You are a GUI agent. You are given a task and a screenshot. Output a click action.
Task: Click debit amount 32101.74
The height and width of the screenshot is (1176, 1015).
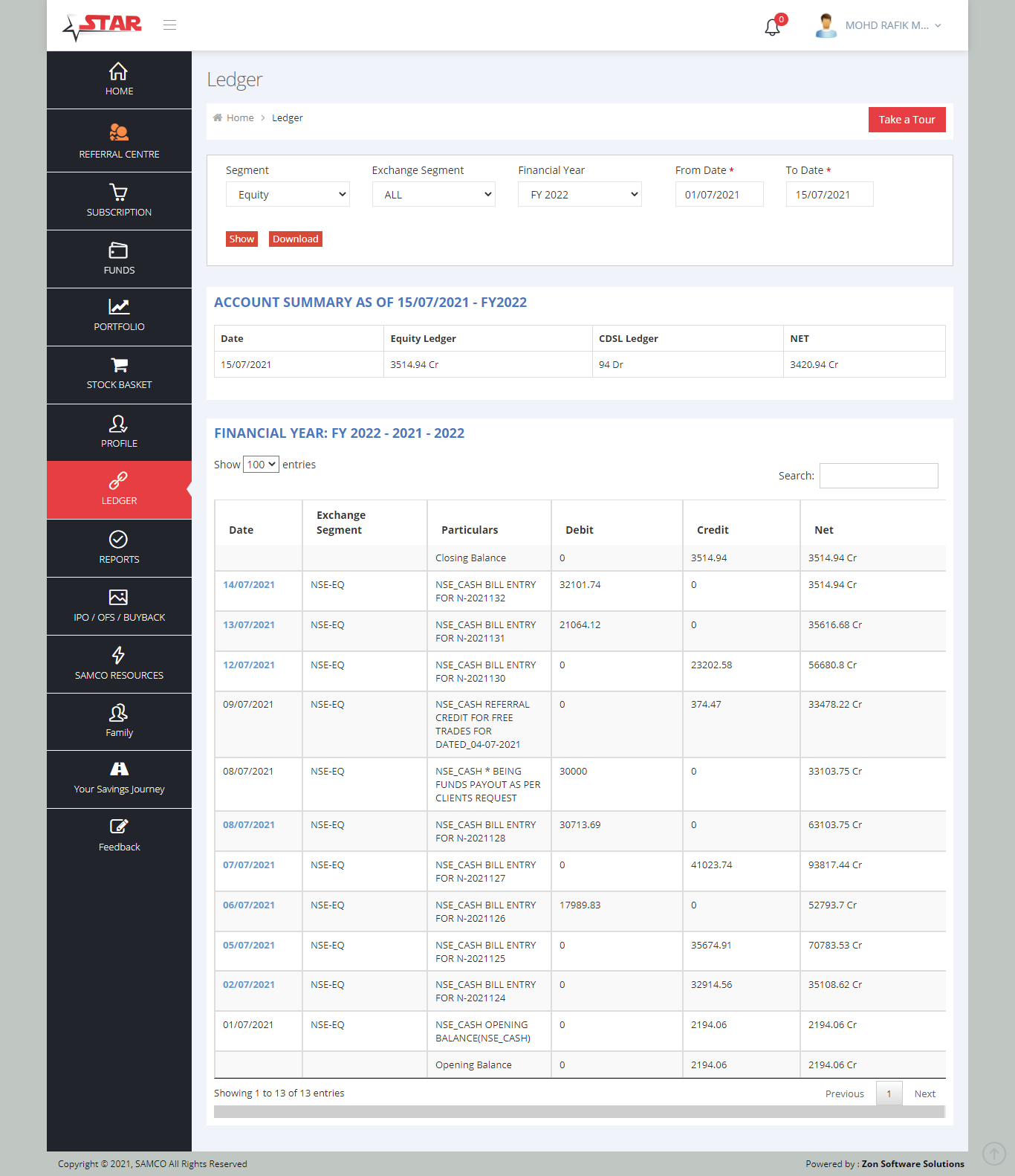point(580,585)
